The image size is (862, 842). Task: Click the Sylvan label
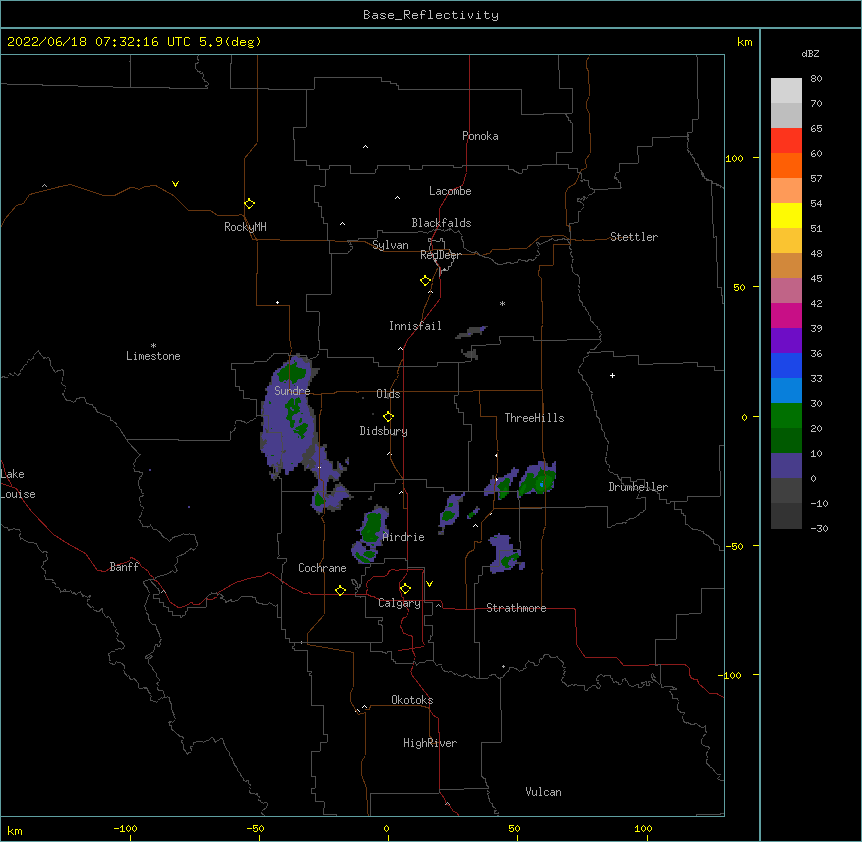(390, 245)
